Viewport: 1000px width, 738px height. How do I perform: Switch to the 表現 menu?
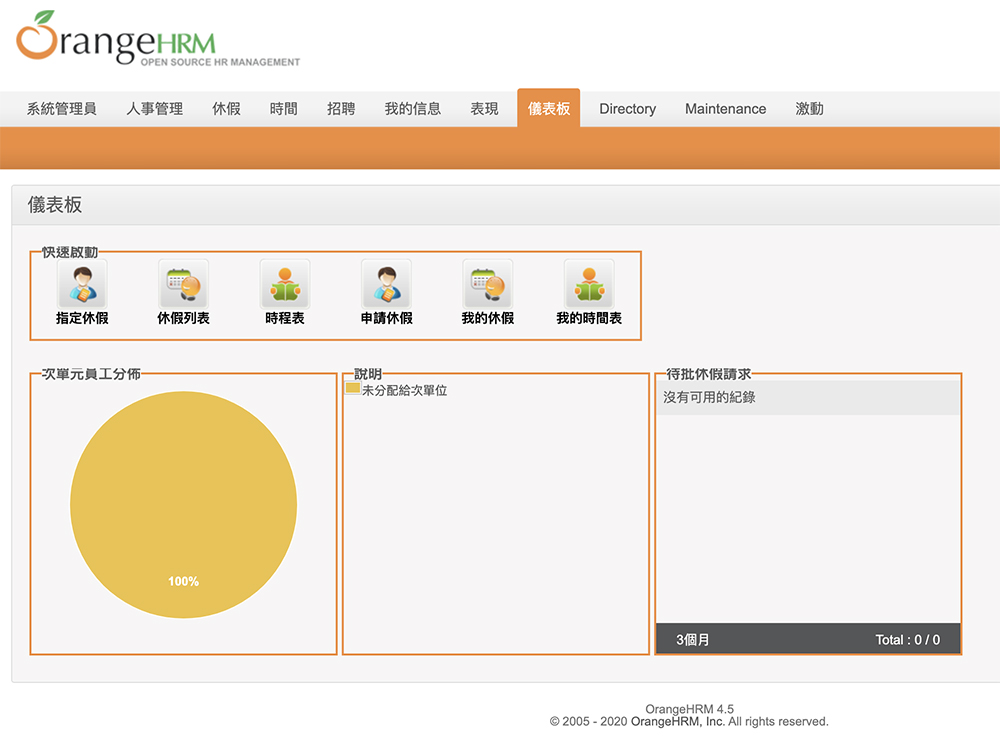click(x=485, y=109)
